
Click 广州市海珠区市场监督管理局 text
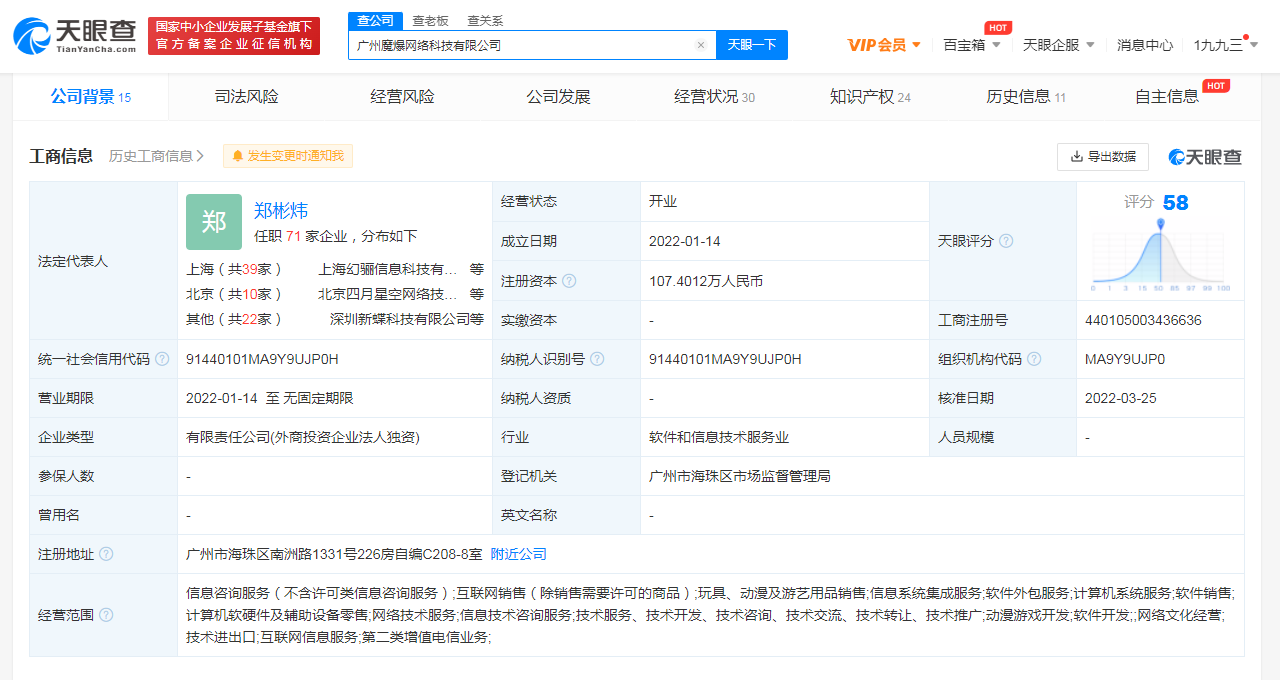pos(740,476)
